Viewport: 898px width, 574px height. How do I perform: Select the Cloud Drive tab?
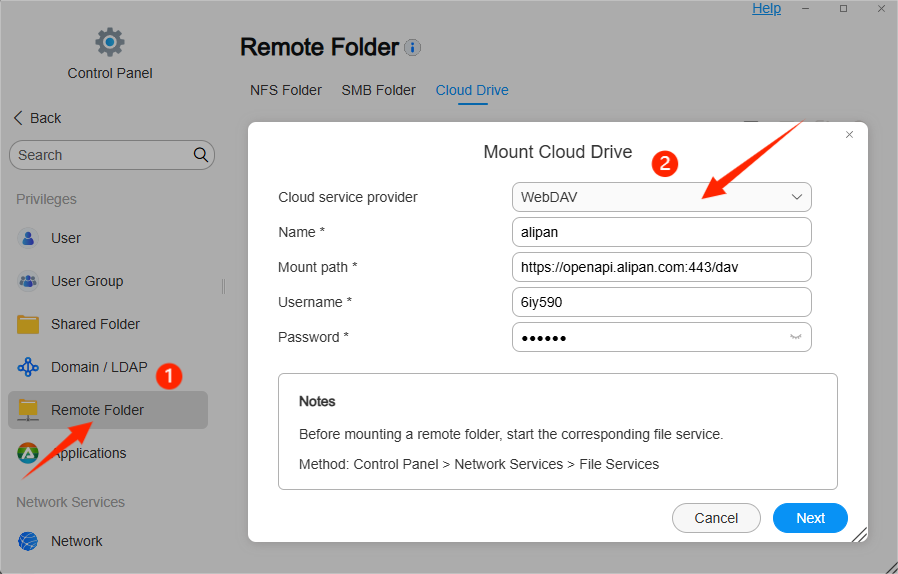coord(472,90)
